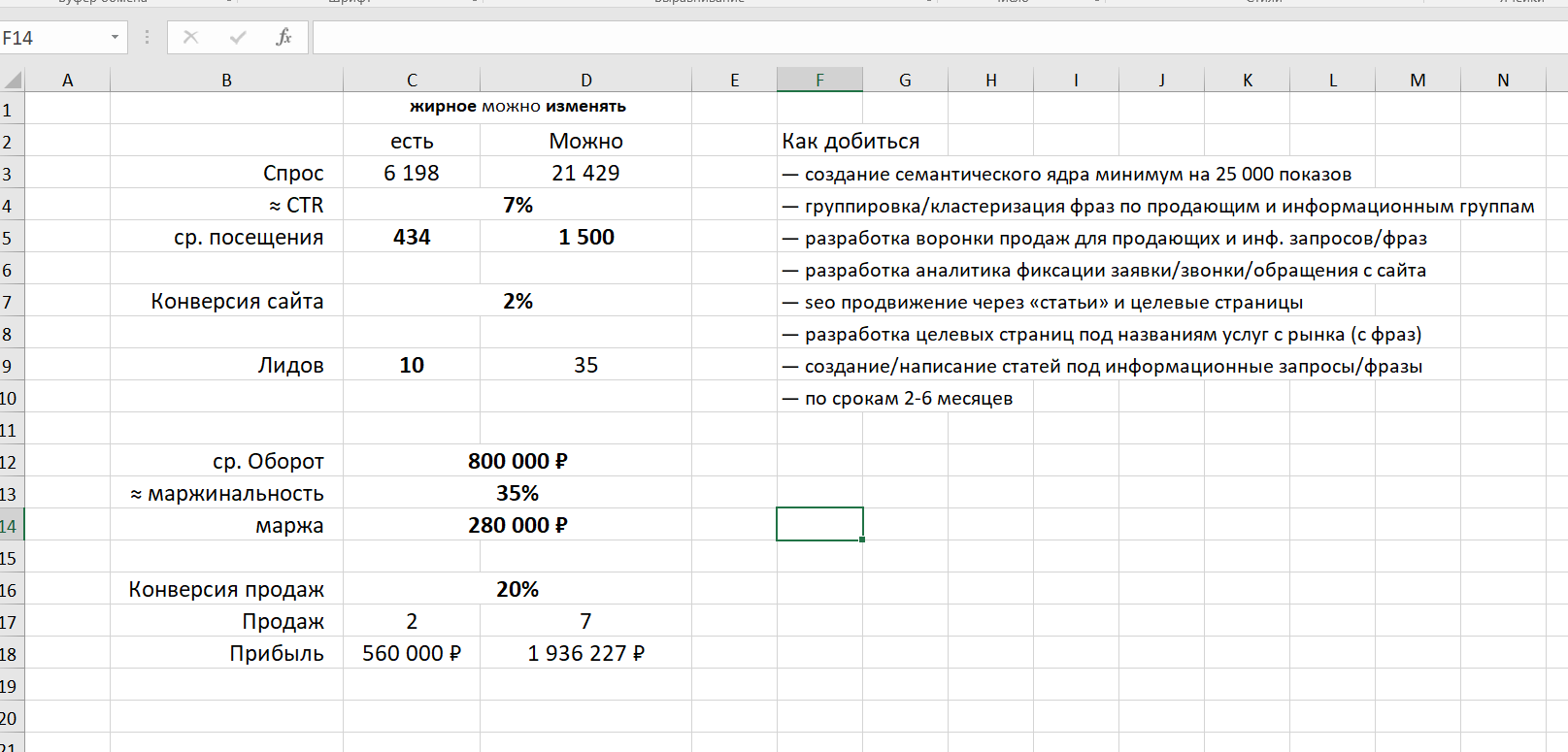Select column F header
1568x752 pixels.
pos(819,80)
